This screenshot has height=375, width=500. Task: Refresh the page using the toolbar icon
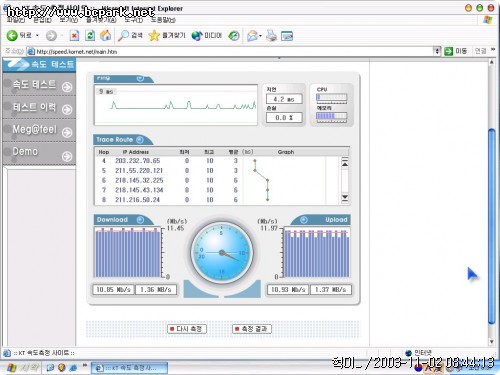point(90,35)
